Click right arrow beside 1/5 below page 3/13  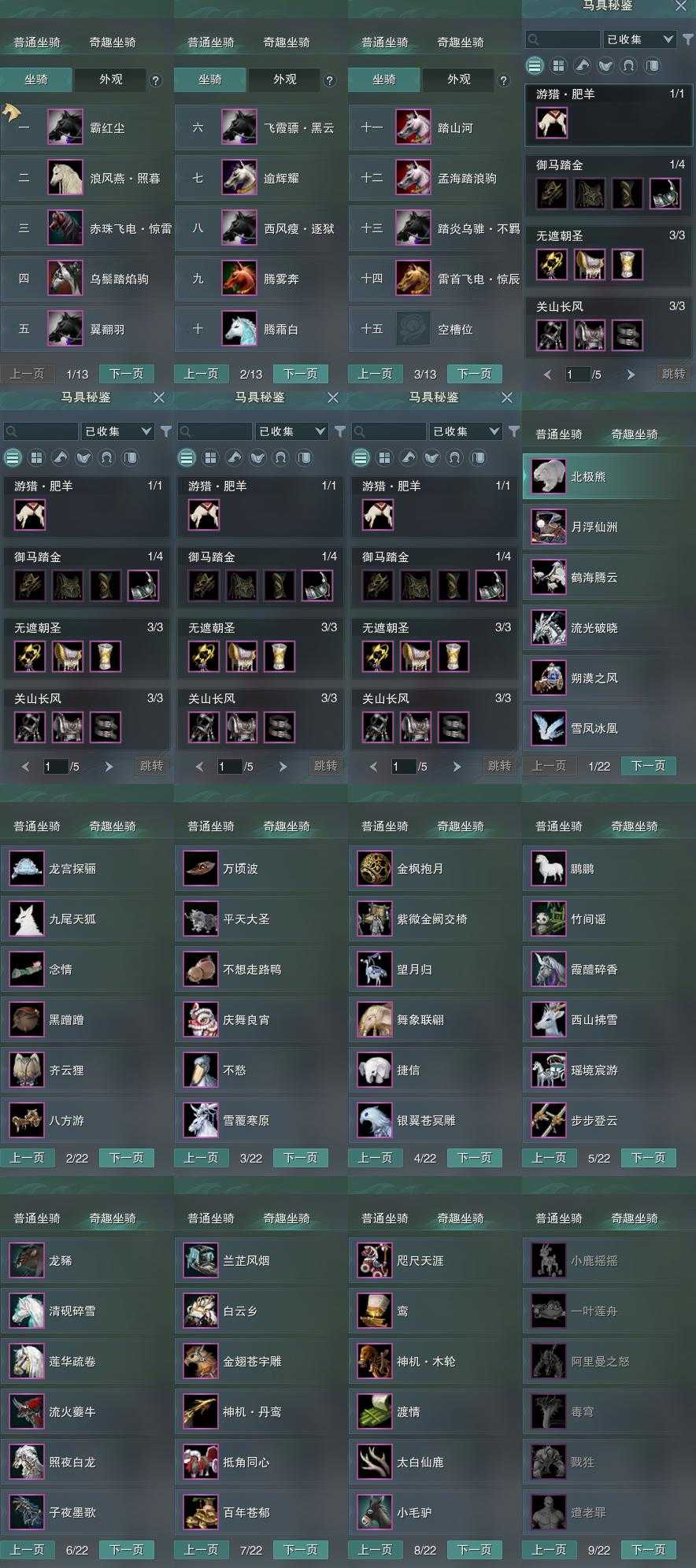457,766
